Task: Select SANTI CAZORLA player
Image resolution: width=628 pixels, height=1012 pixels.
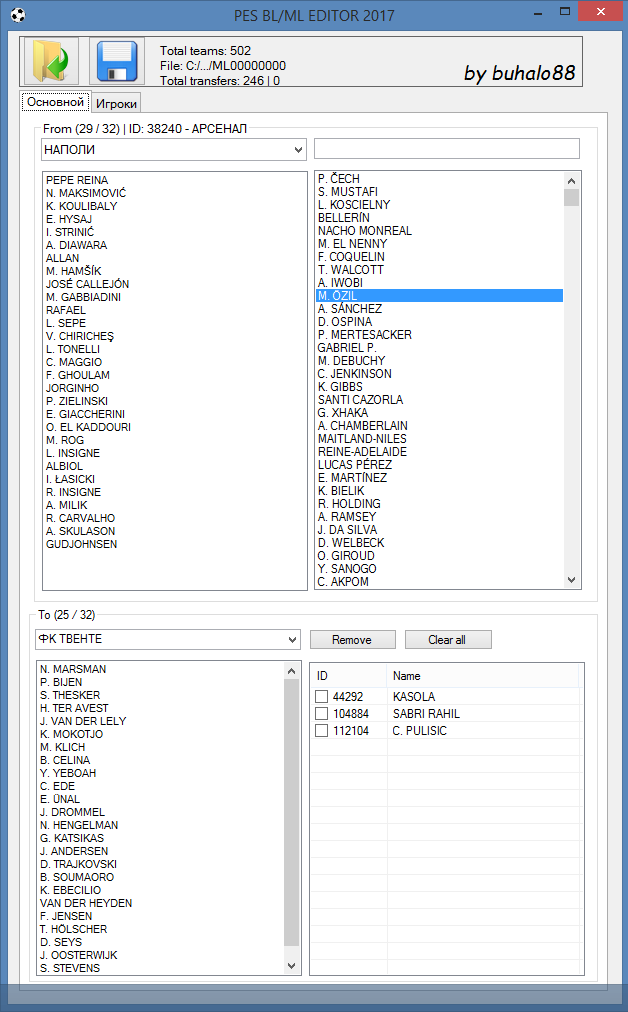Action: pyautogui.click(x=360, y=400)
